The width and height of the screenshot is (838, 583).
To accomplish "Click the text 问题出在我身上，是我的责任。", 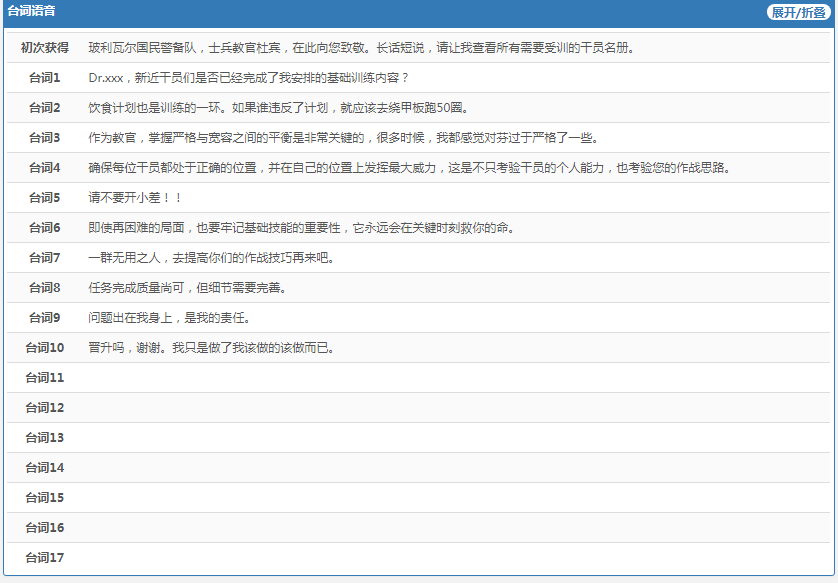I will coord(168,318).
